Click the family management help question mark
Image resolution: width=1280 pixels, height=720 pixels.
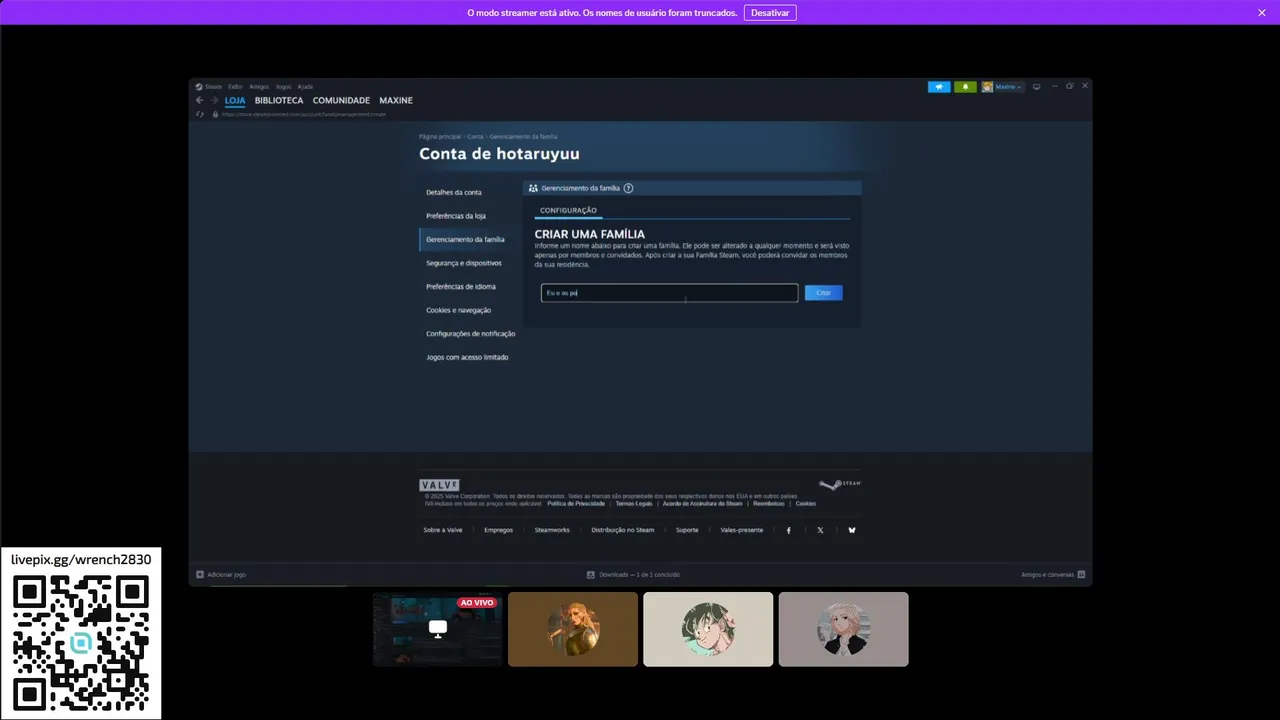click(628, 188)
